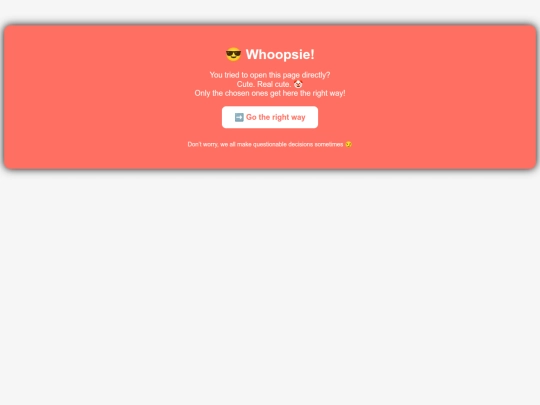Click 'Only the chosen ones' sentence
Viewport: 540px width, 405px height.
270,93
